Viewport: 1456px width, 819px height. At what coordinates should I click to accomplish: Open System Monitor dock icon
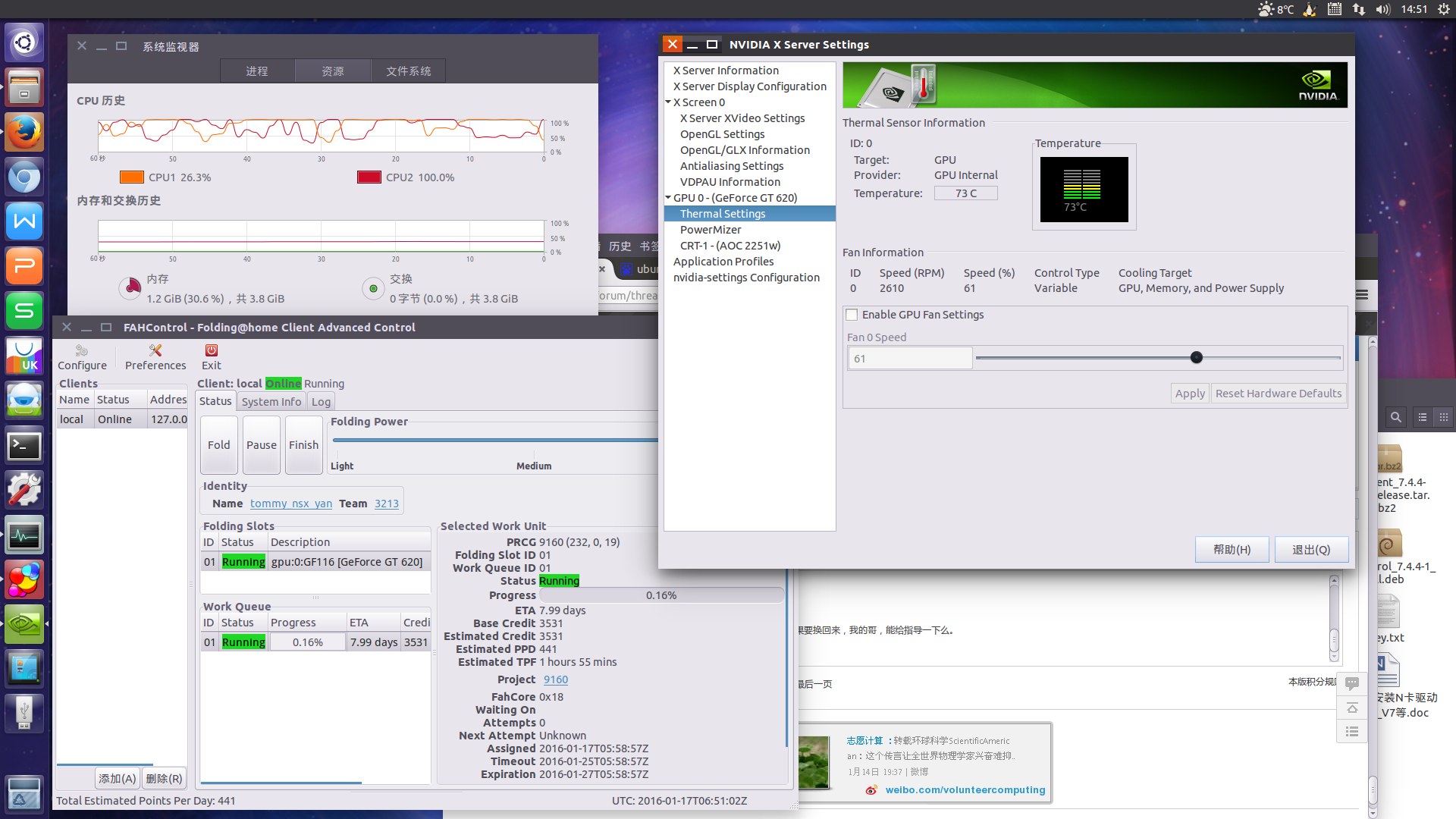click(x=24, y=536)
